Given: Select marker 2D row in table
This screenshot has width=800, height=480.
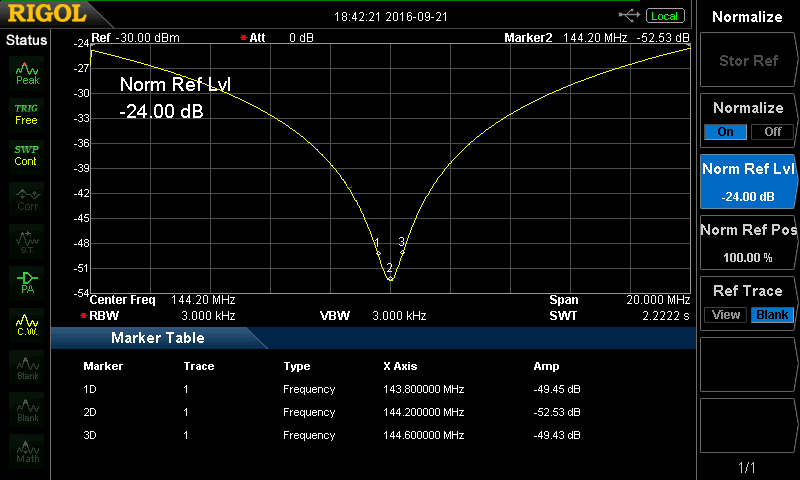Looking at the screenshot, I should [380, 412].
